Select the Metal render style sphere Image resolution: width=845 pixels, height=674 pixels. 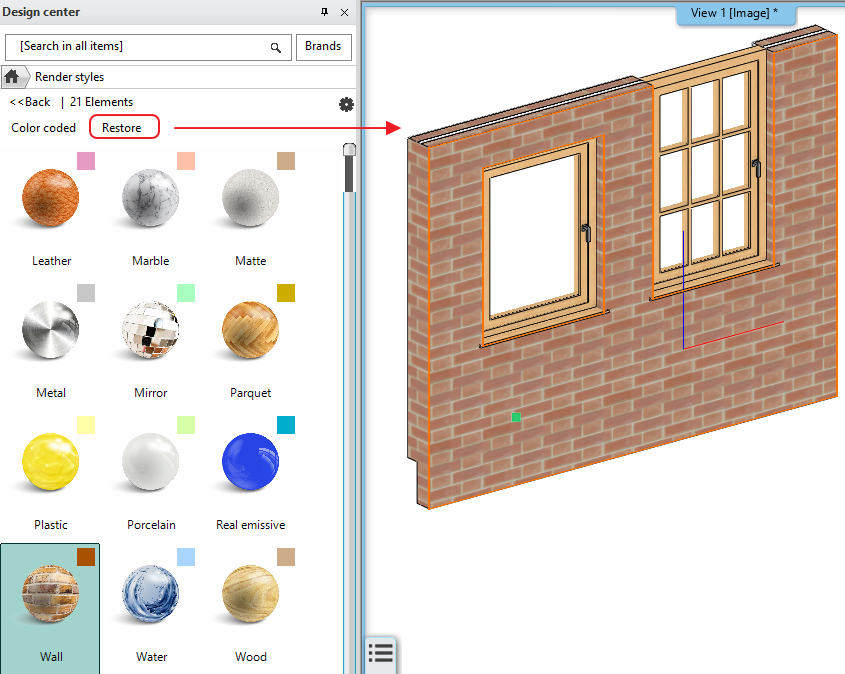[51, 330]
